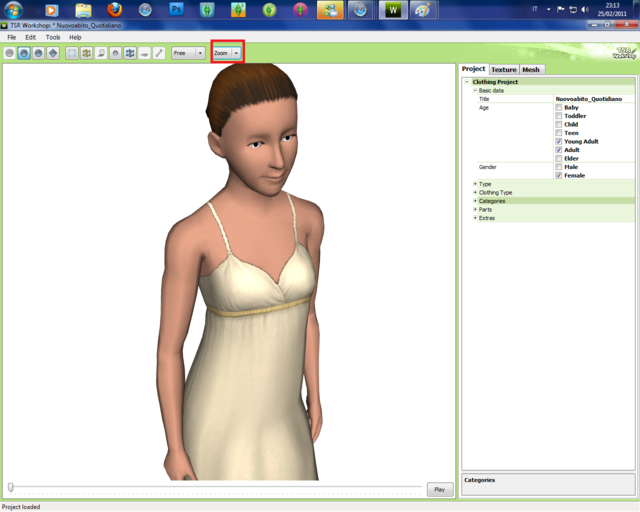
Task: Open the blue Sims 3 taskbar icon
Action: [x=207, y=10]
